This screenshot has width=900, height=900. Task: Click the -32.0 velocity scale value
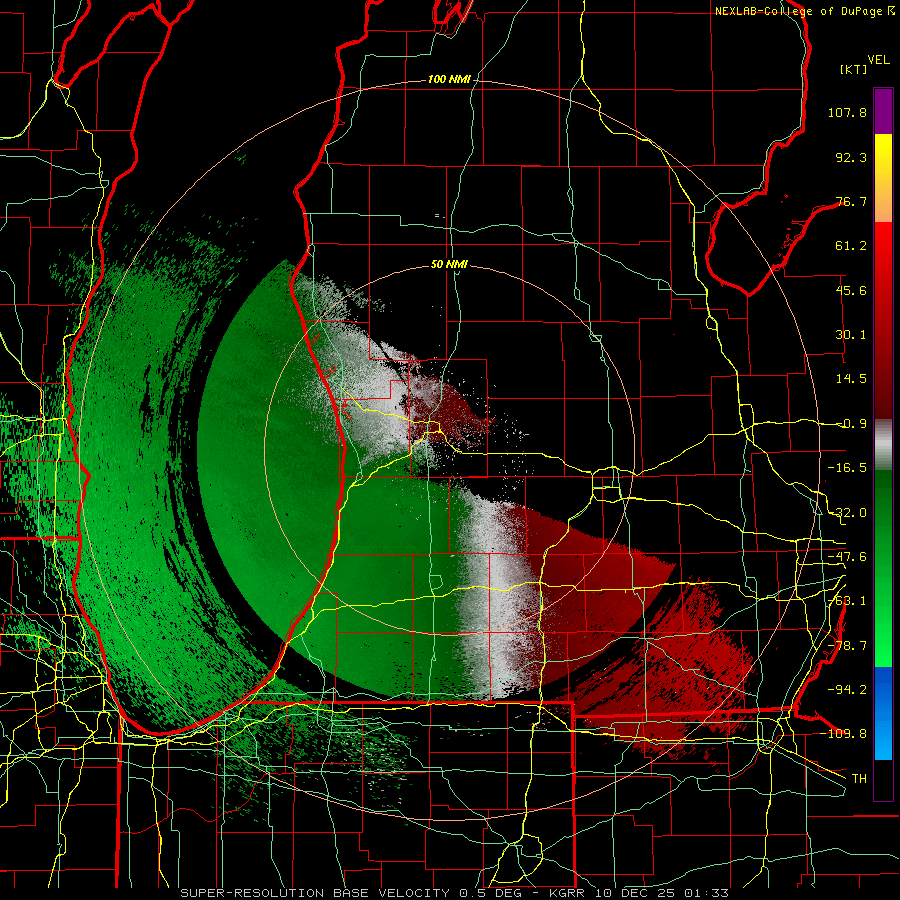pyautogui.click(x=847, y=513)
